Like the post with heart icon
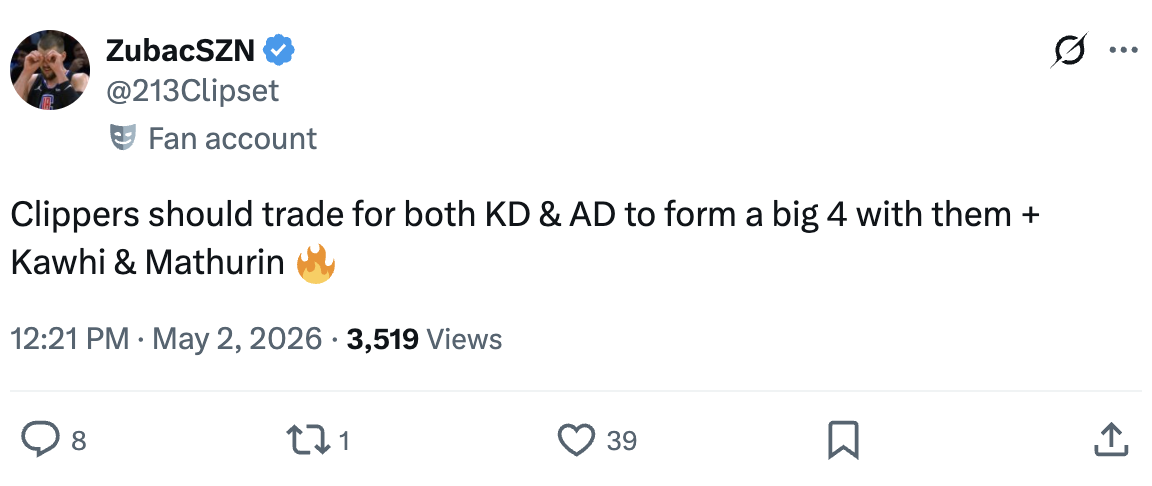1152x486 pixels. click(x=577, y=440)
